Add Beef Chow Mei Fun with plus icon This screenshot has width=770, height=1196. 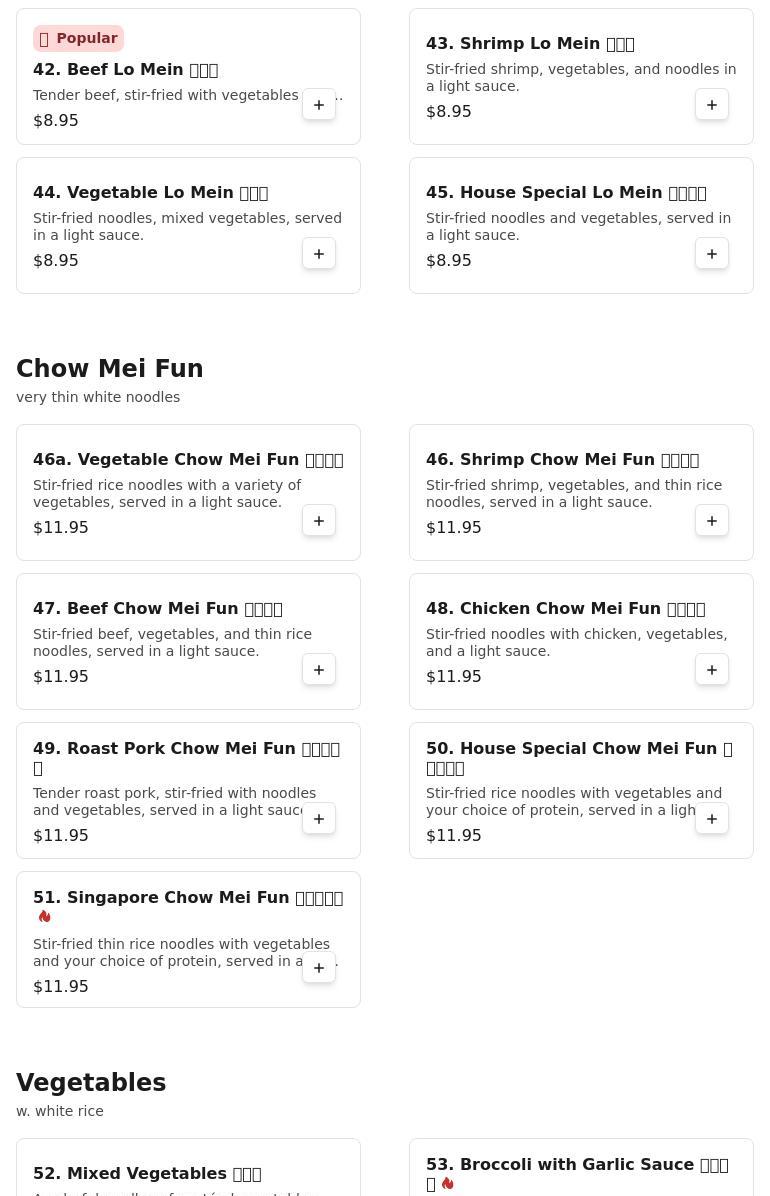coord(319,669)
